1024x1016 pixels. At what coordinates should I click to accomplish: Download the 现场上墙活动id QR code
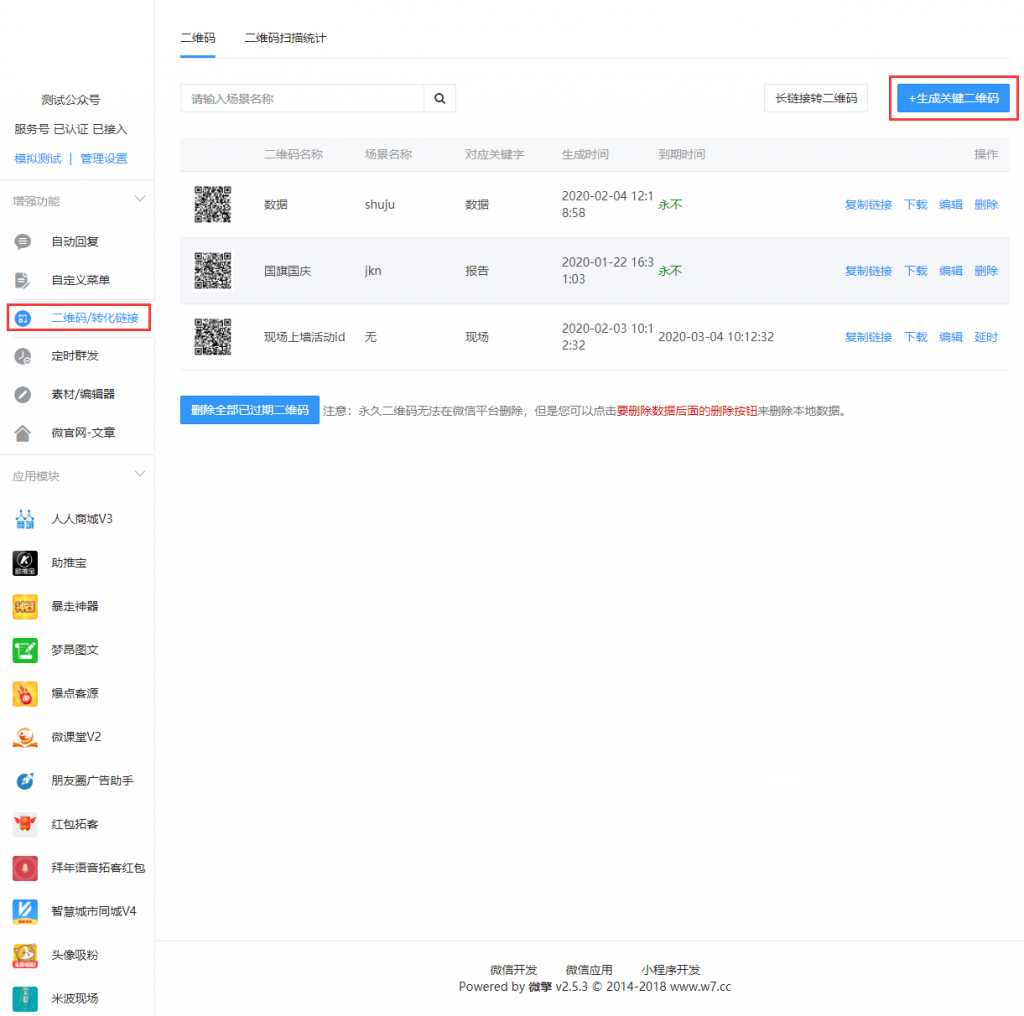coord(916,337)
